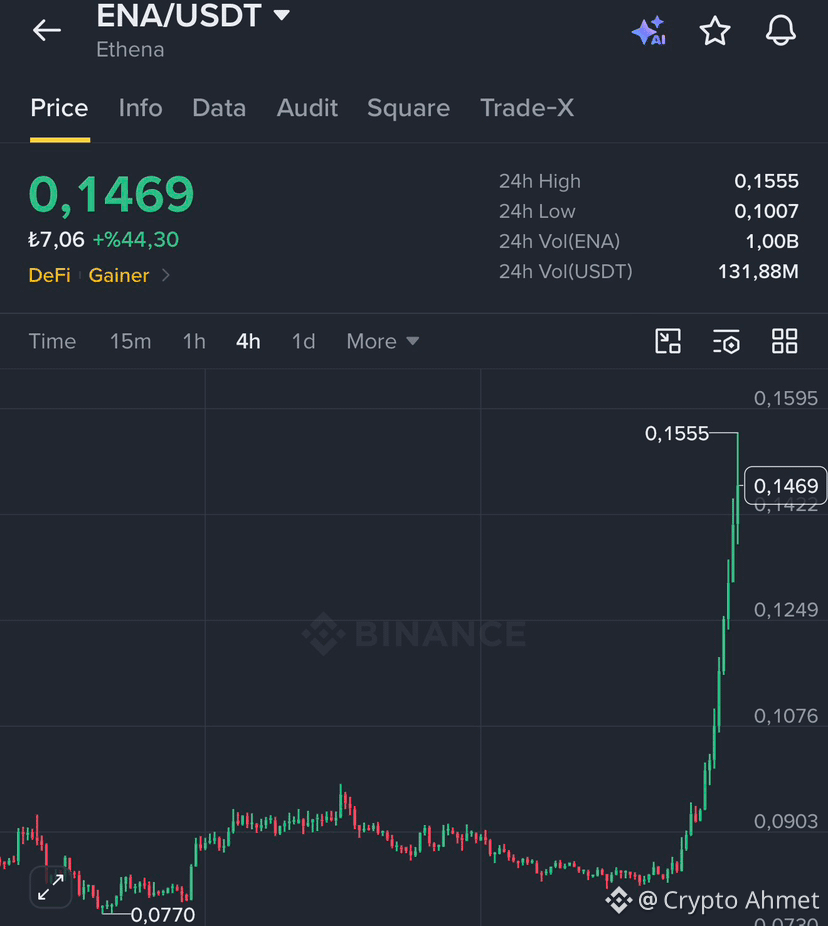Viewport: 828px width, 926px height.
Task: Open the chart drawing tools icon
Action: (x=668, y=341)
